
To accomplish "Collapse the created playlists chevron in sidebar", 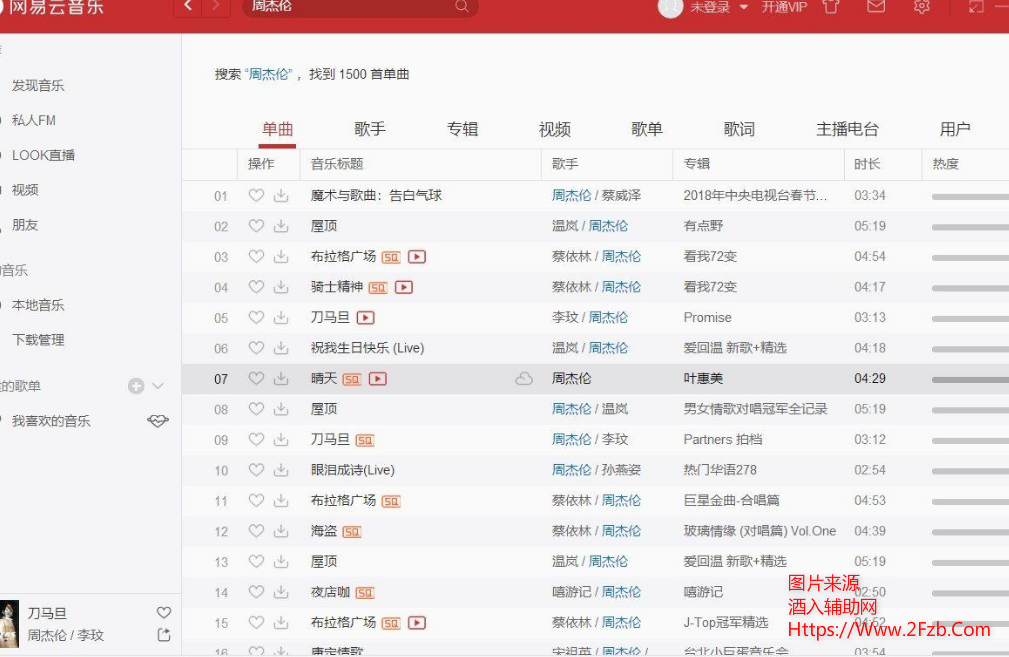I will tap(158, 386).
